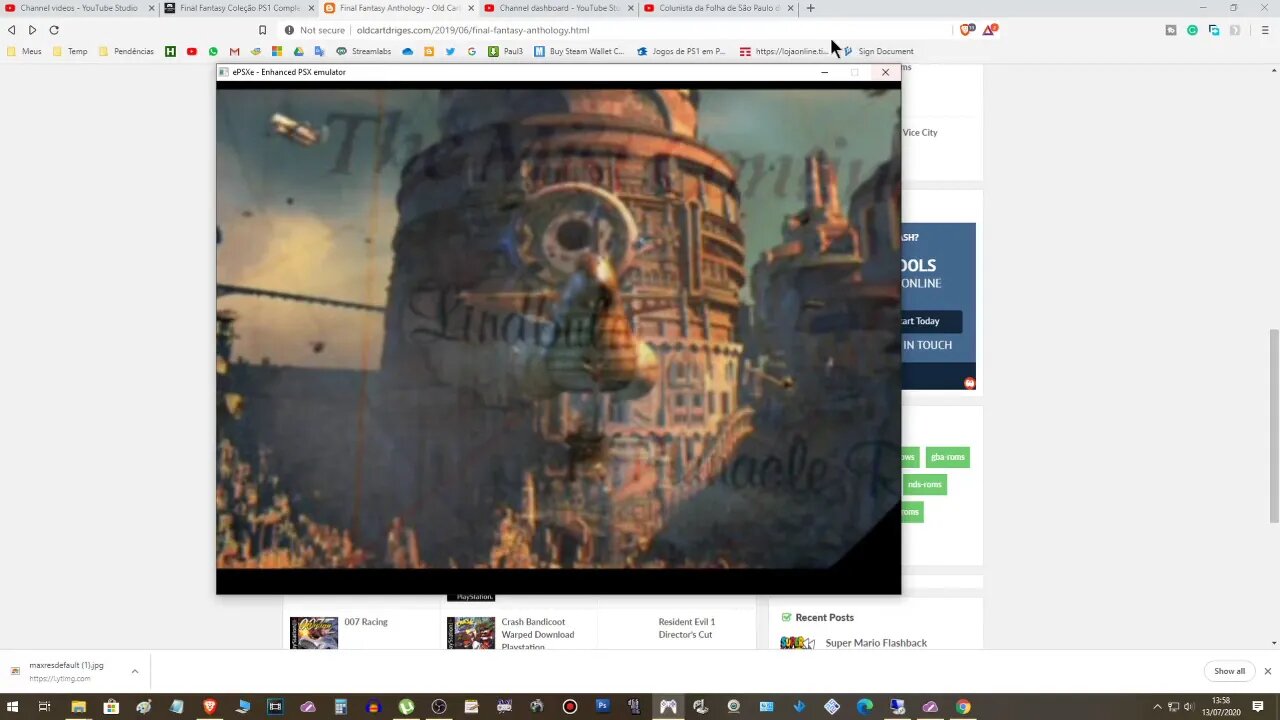1280x720 pixels.
Task: Click the gba-roms tag
Action: coord(948,457)
